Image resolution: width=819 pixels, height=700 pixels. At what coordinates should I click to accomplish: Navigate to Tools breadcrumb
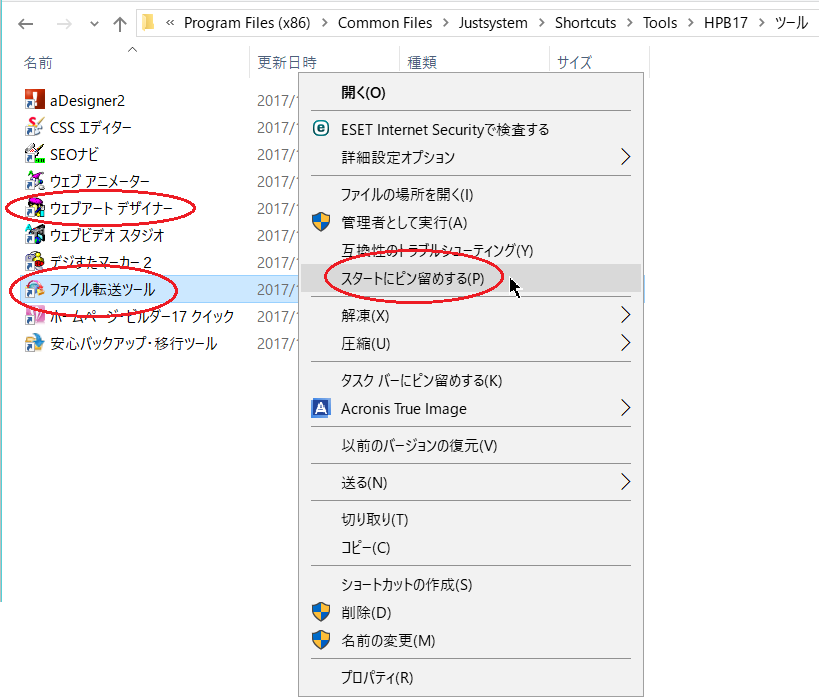point(660,23)
